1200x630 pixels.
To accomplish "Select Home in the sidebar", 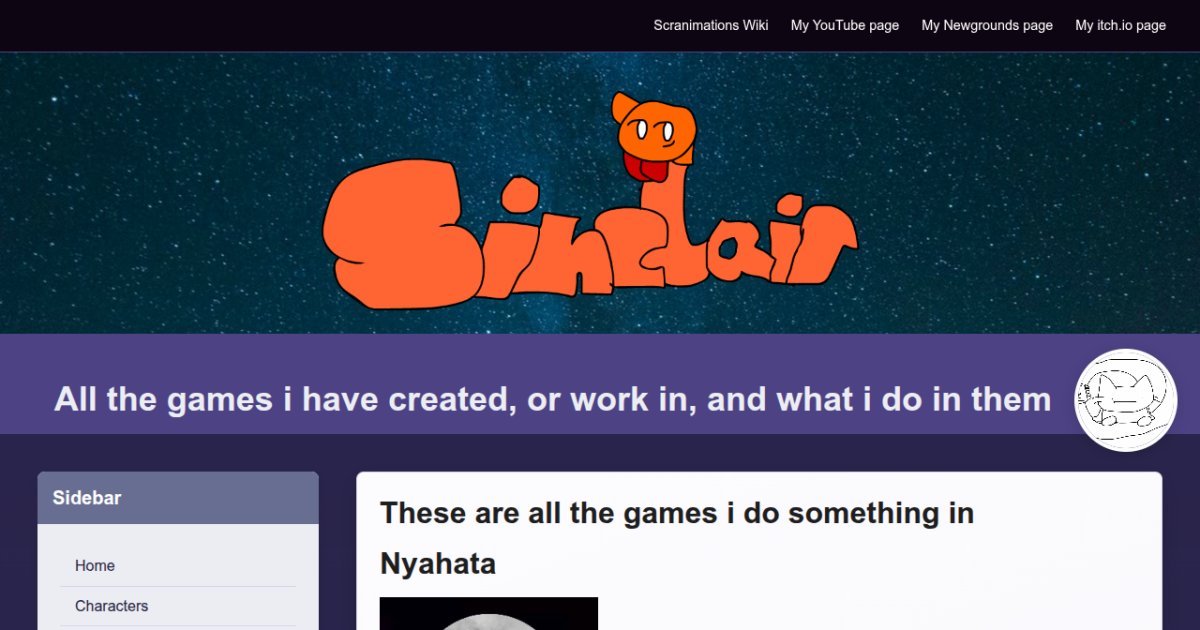I will [x=95, y=566].
